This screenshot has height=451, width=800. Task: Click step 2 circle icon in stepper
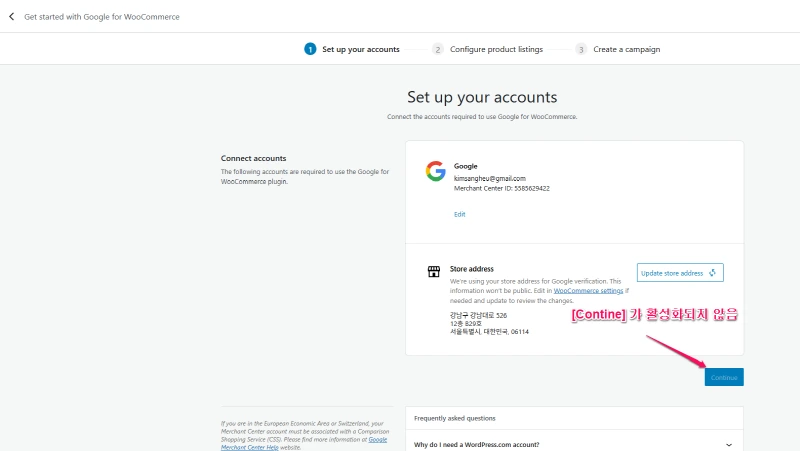click(437, 49)
